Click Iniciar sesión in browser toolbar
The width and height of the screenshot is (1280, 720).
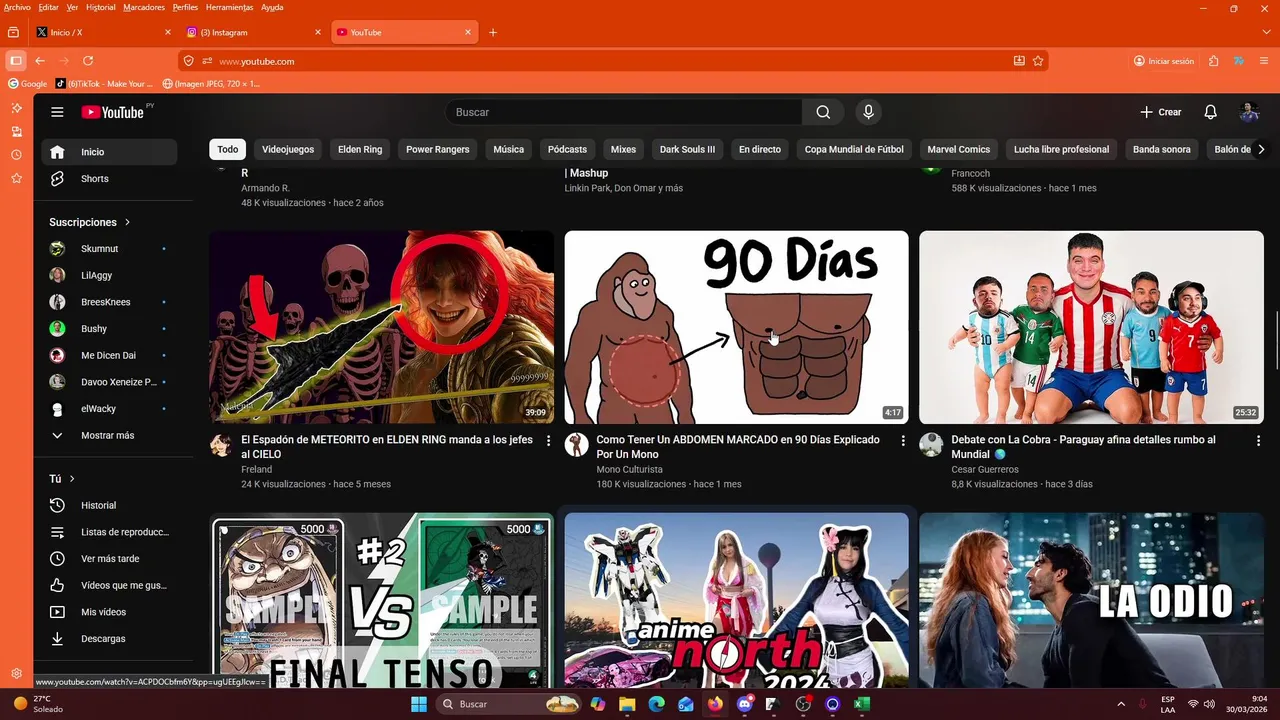pos(1164,61)
